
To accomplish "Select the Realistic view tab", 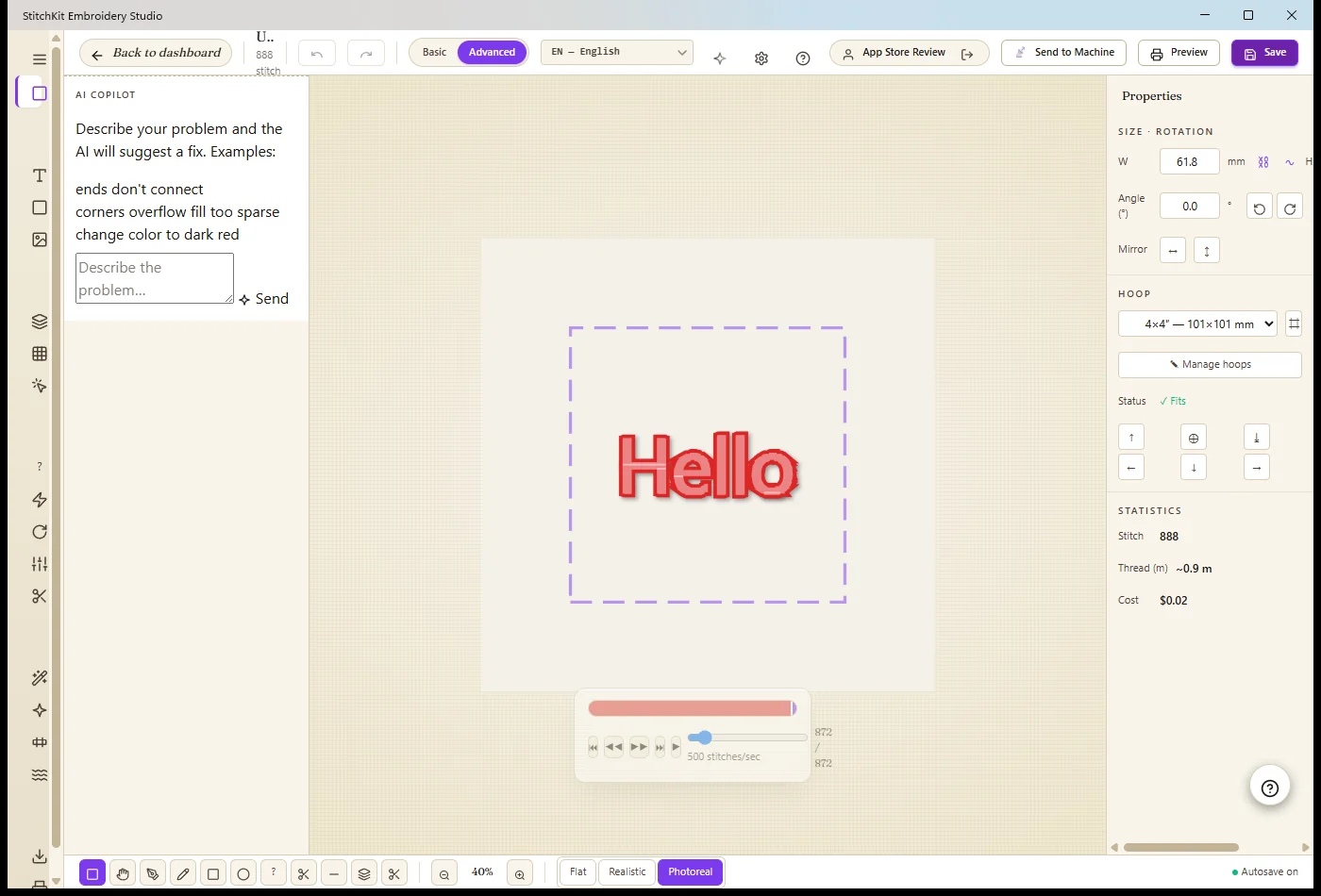I will click(x=627, y=872).
